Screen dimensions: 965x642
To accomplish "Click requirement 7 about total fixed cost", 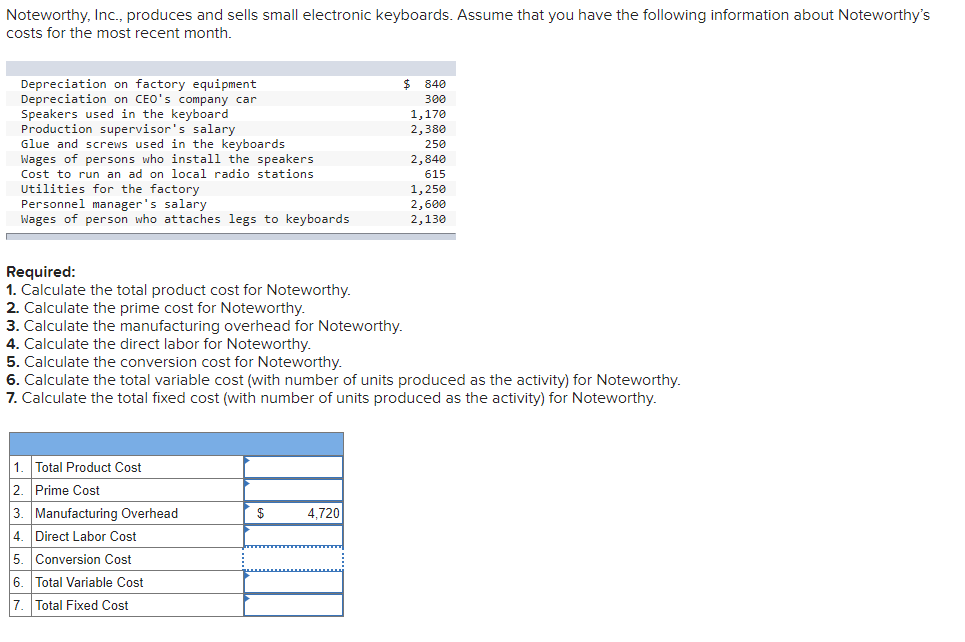I will click(x=331, y=398).
